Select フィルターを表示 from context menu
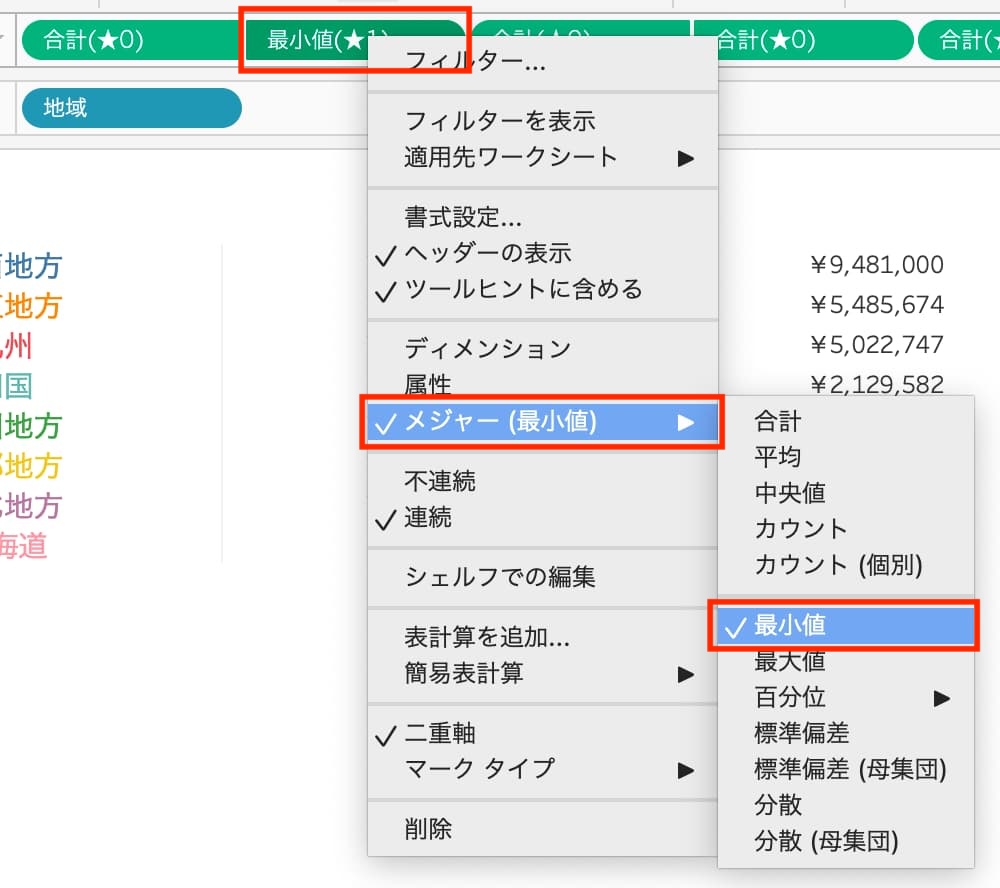Viewport: 1000px width, 888px height. tap(500, 121)
